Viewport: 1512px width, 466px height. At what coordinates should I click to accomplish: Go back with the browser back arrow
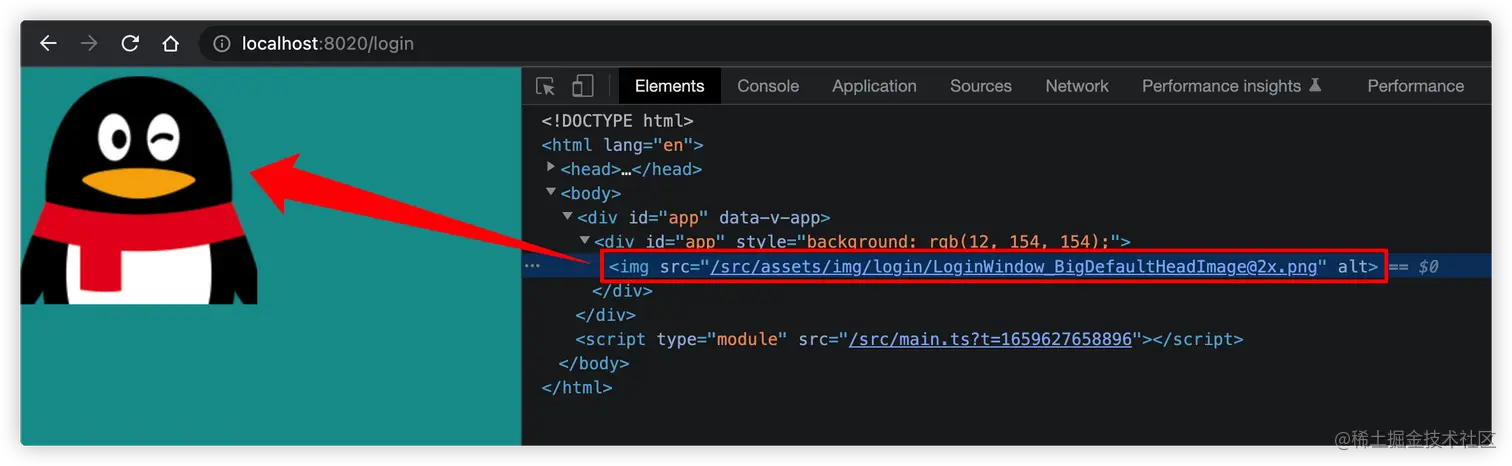point(48,43)
